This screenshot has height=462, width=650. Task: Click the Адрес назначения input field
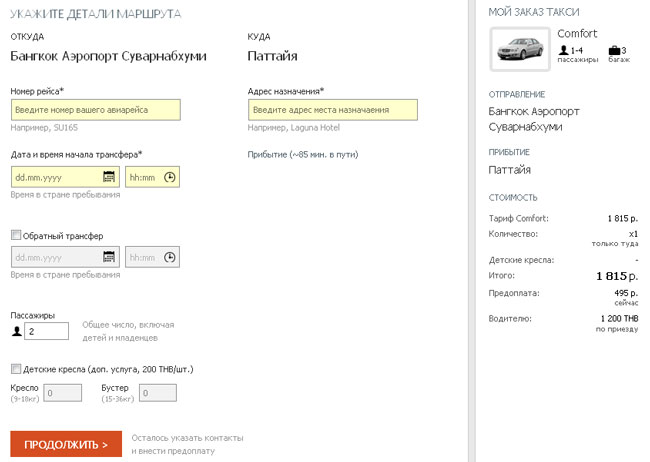tap(333, 110)
